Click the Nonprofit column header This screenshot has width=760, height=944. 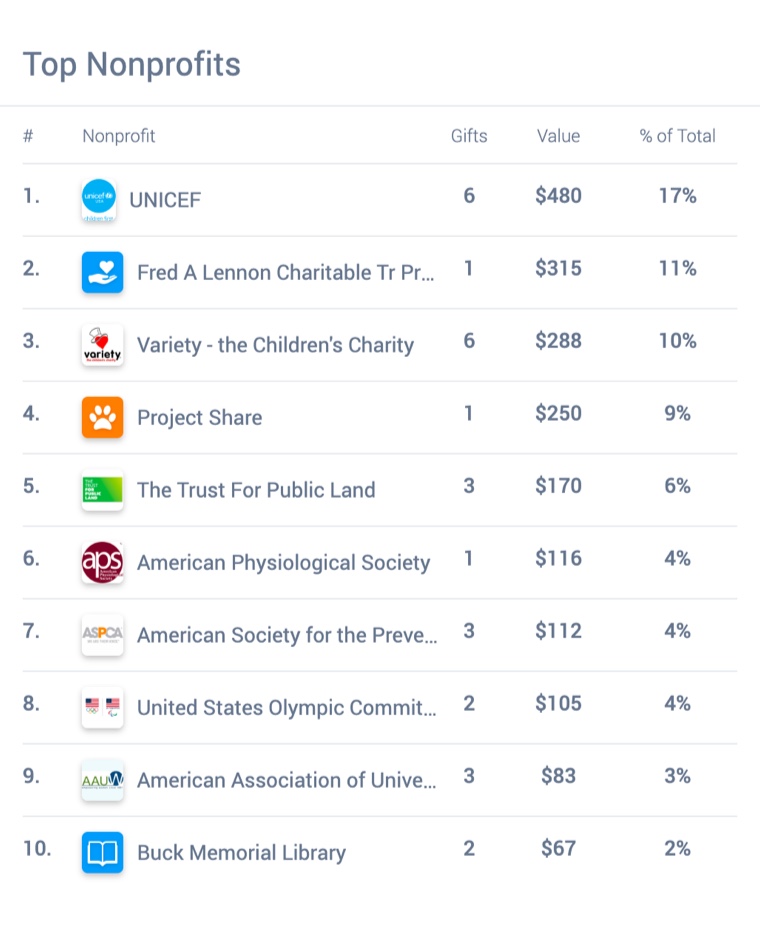point(118,136)
